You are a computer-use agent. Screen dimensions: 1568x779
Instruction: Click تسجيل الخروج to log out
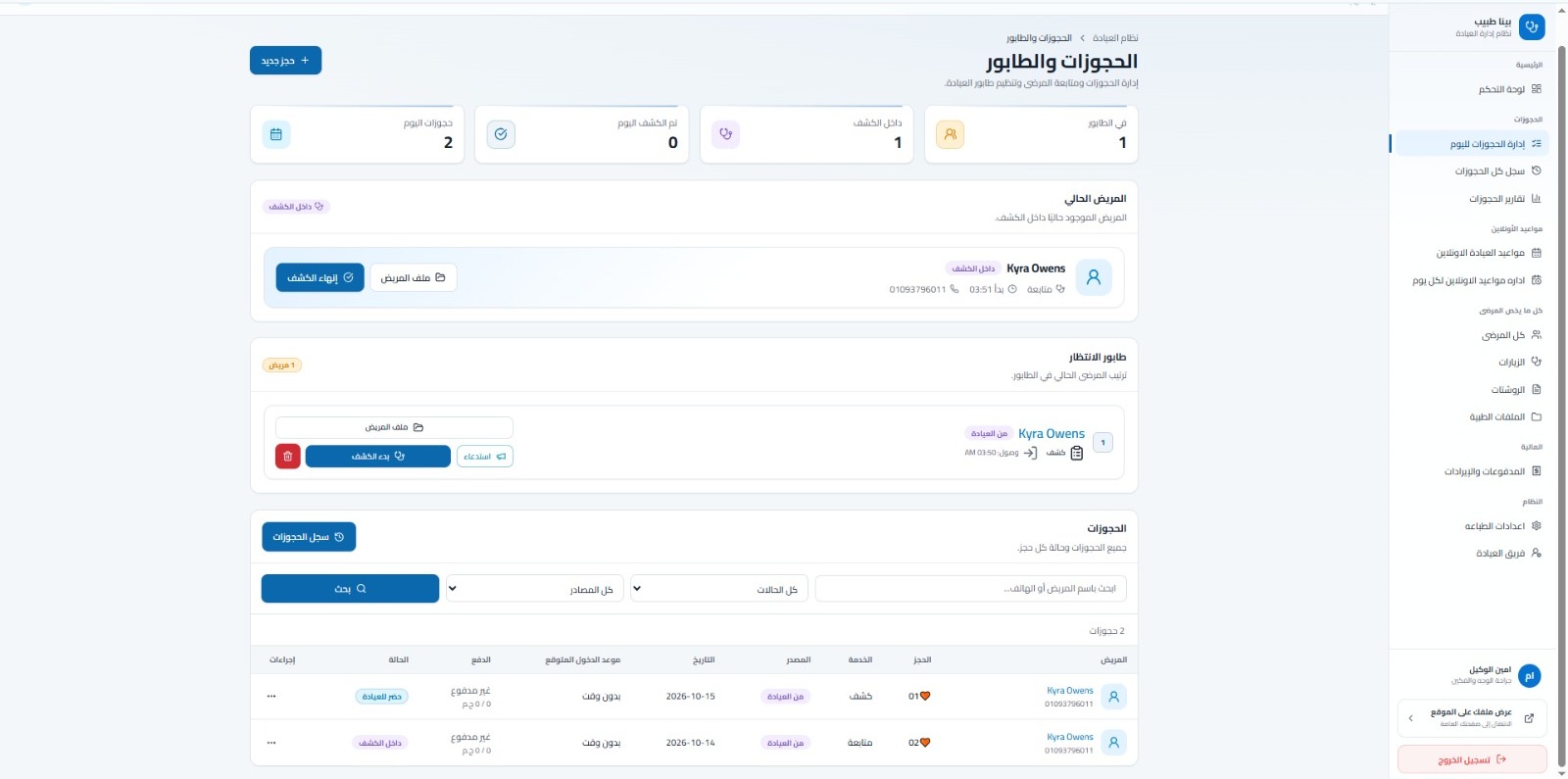coord(1472,759)
